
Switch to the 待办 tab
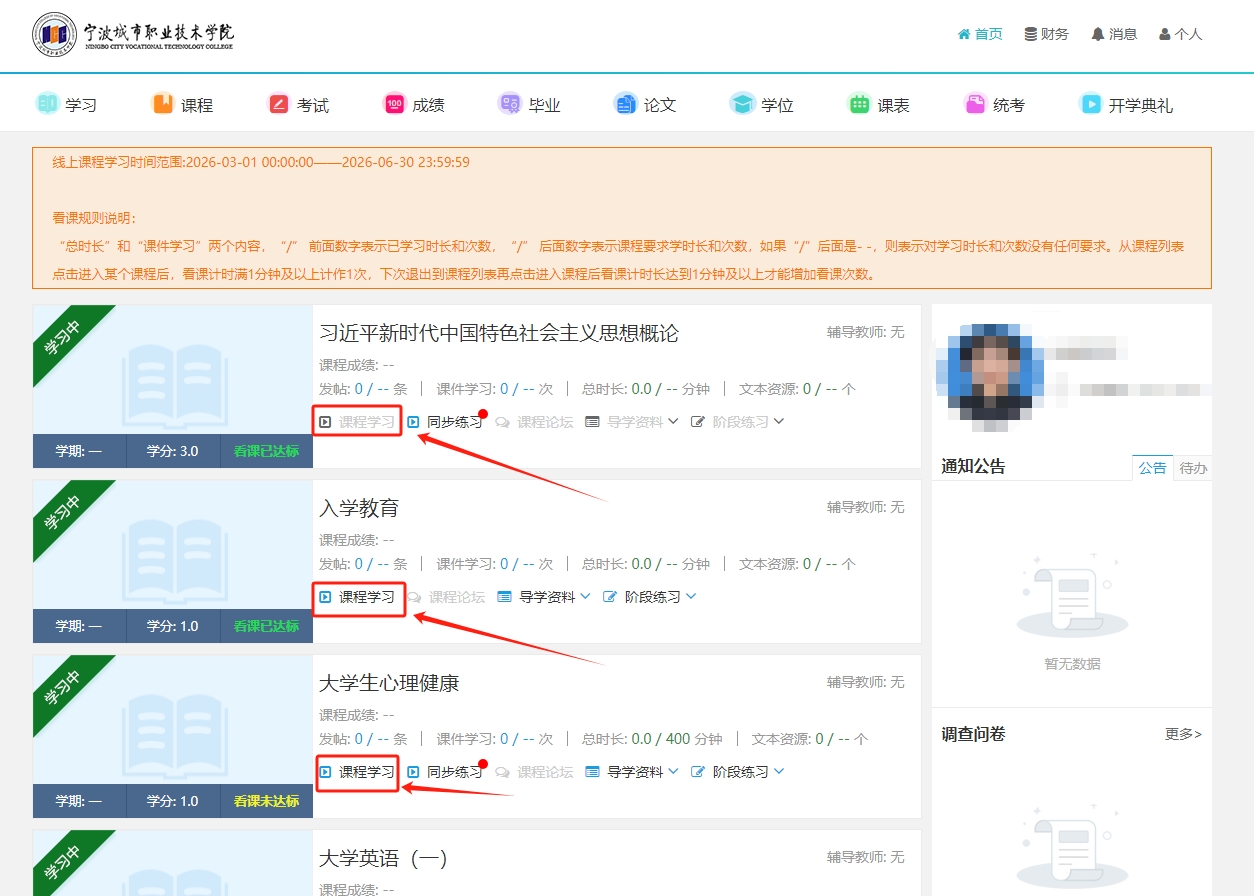pos(1193,468)
